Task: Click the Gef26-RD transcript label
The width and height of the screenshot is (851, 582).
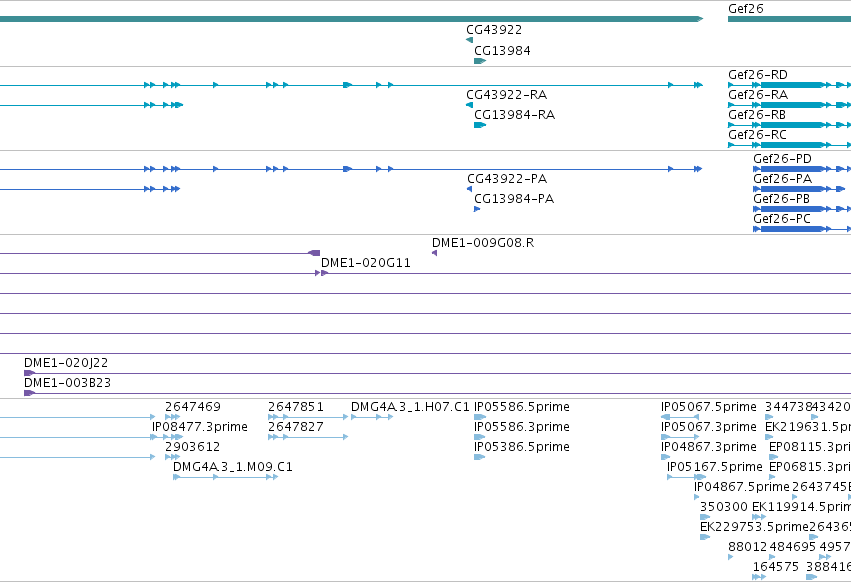Action: point(758,75)
